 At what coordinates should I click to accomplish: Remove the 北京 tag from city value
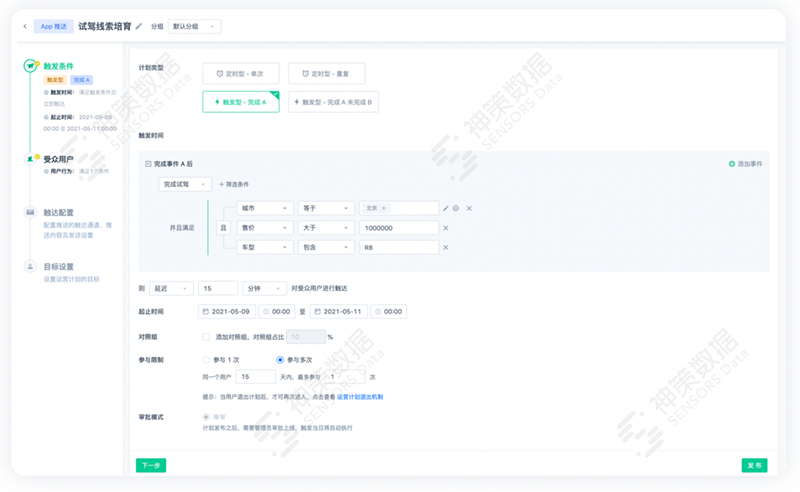click(384, 208)
